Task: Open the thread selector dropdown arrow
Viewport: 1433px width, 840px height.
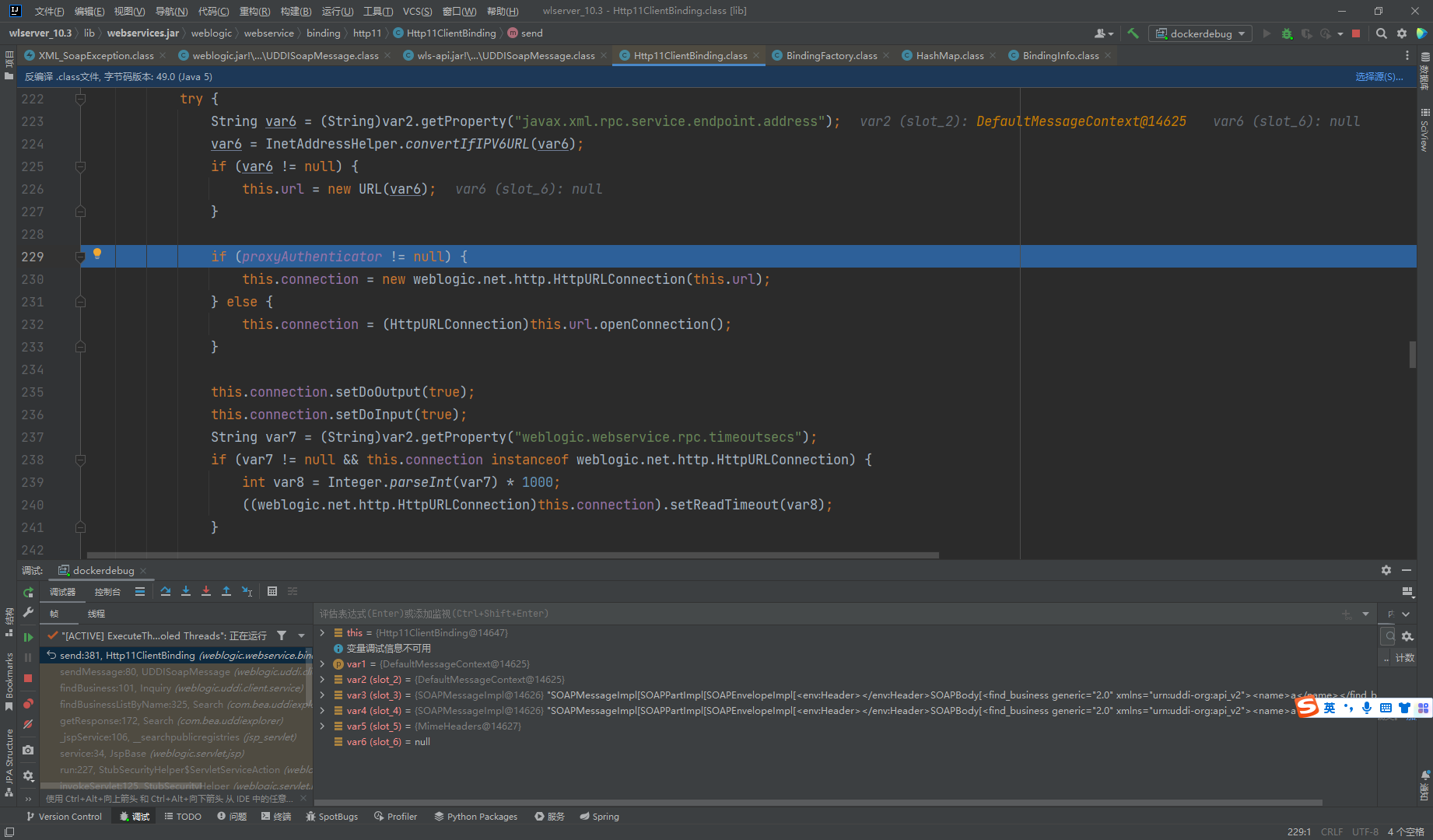Action: [x=302, y=635]
